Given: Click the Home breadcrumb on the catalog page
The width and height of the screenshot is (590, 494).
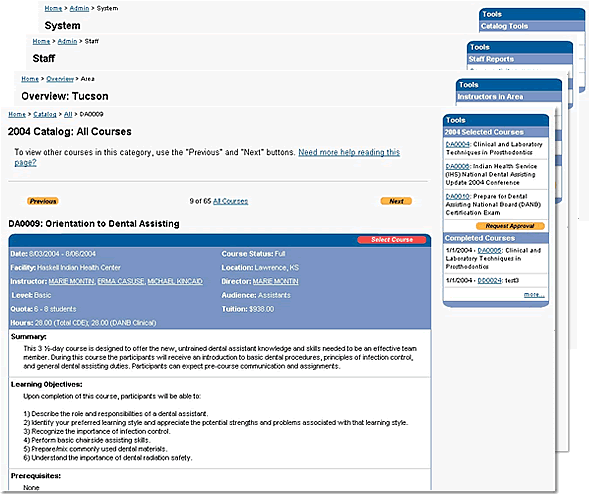Looking at the screenshot, I should click(x=17, y=114).
